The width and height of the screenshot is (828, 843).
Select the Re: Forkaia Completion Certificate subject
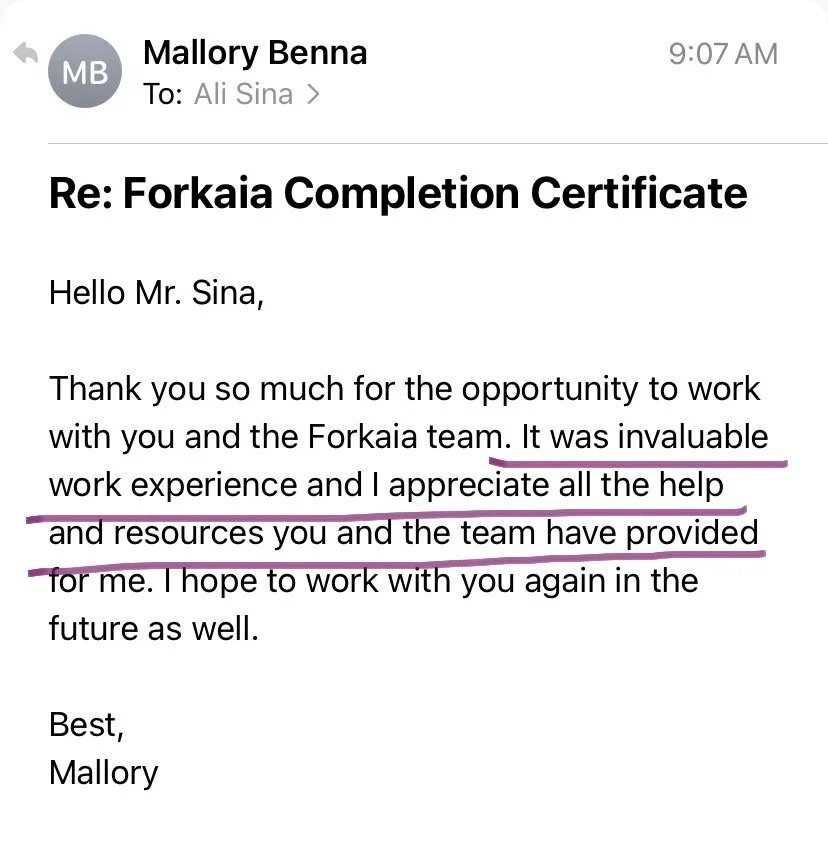398,194
